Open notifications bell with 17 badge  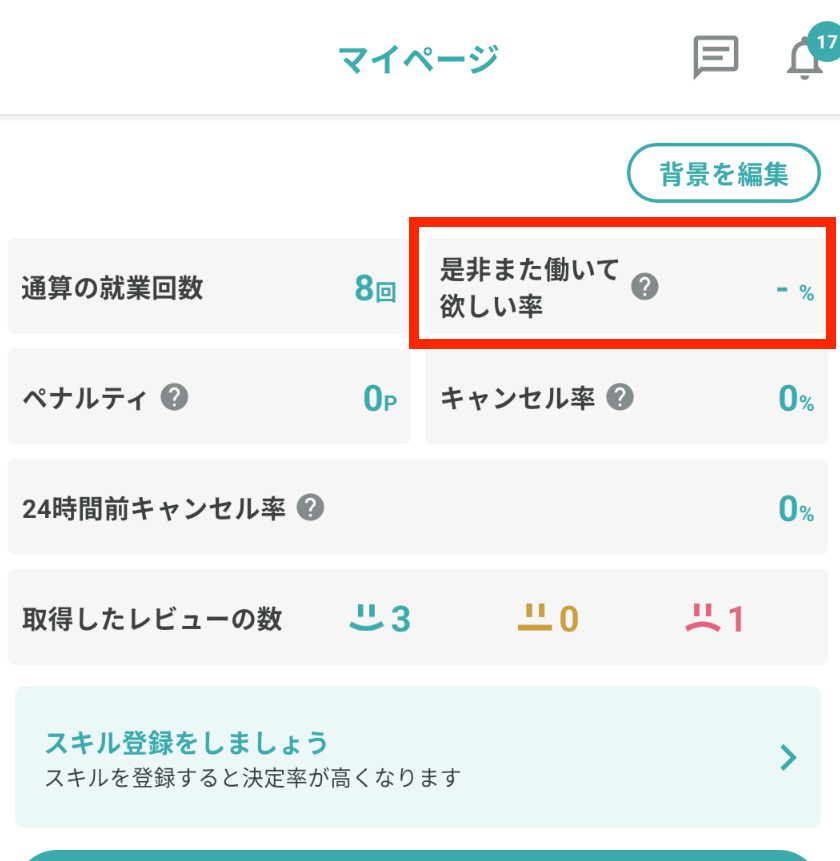tap(806, 60)
